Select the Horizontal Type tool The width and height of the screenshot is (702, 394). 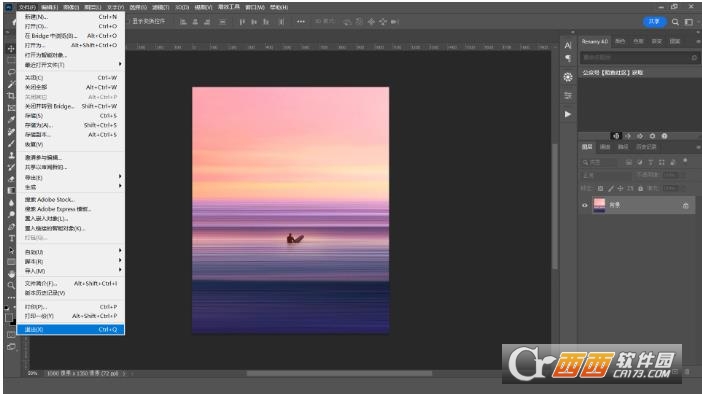pyautogui.click(x=11, y=238)
